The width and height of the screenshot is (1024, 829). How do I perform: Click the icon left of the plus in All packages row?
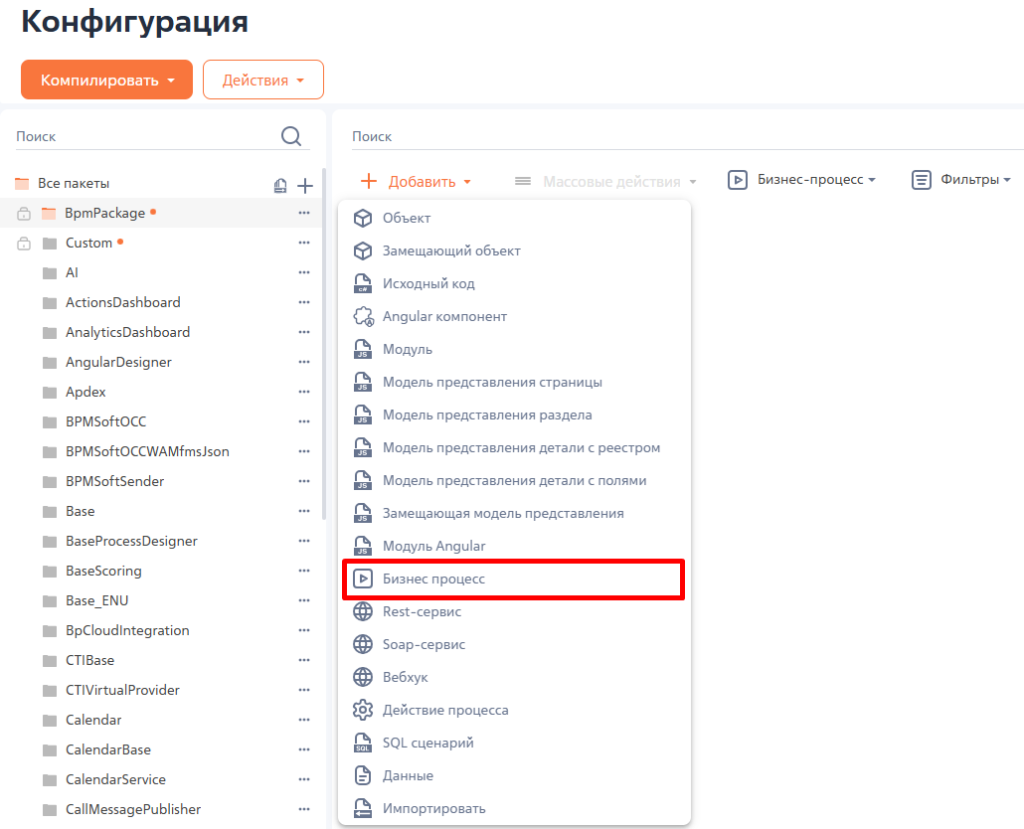pyautogui.click(x=281, y=185)
